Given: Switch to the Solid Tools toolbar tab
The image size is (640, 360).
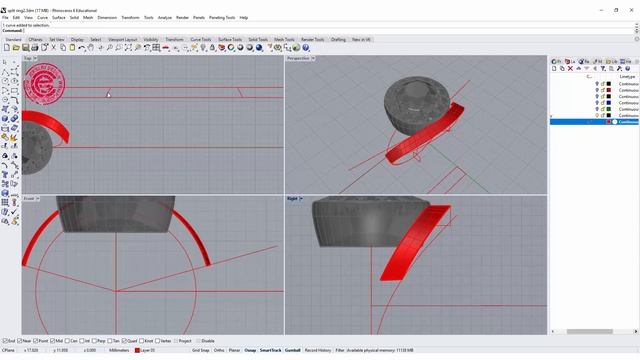Looking at the screenshot, I should point(258,40).
